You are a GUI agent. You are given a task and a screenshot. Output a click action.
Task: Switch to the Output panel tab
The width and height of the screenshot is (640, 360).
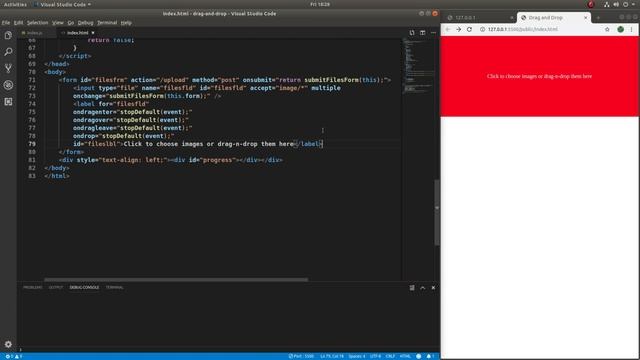(56, 287)
